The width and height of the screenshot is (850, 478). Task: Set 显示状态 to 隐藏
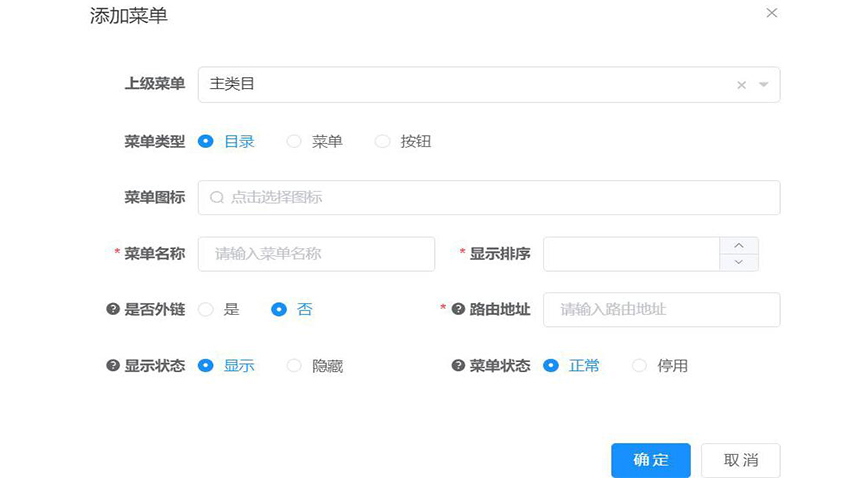[x=294, y=366]
